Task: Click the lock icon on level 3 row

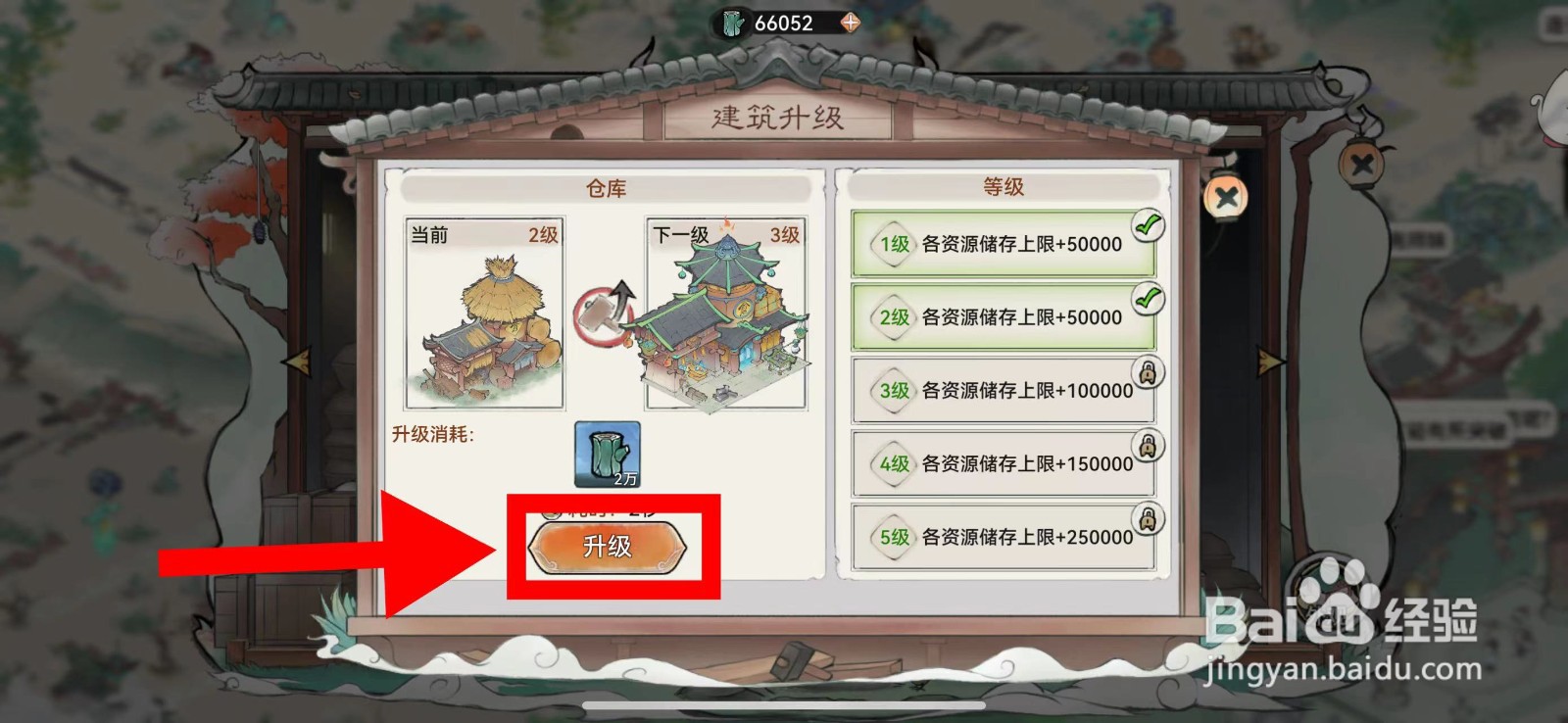Action: [1148, 372]
